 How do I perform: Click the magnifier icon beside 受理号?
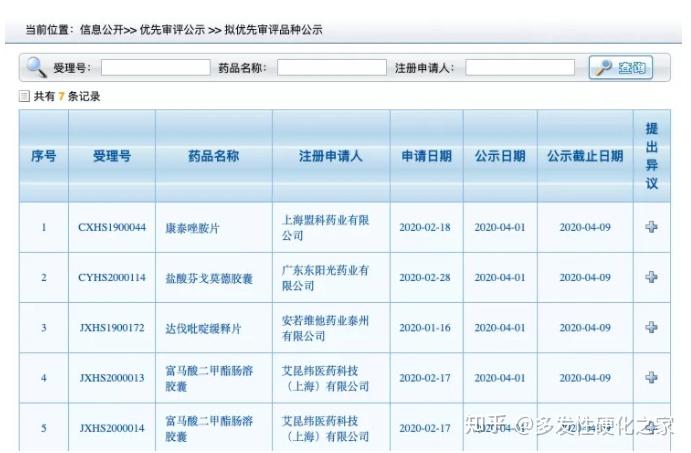[36, 67]
